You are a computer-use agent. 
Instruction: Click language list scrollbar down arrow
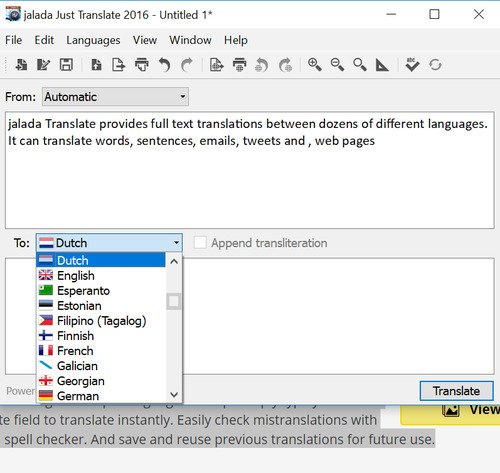pos(174,395)
